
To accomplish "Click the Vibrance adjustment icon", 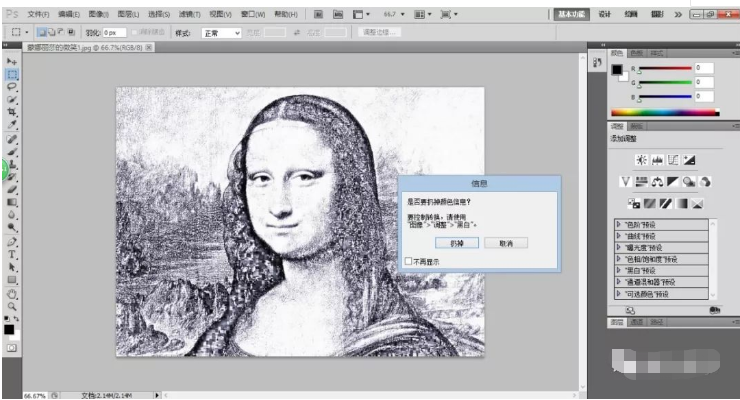I will pos(625,182).
